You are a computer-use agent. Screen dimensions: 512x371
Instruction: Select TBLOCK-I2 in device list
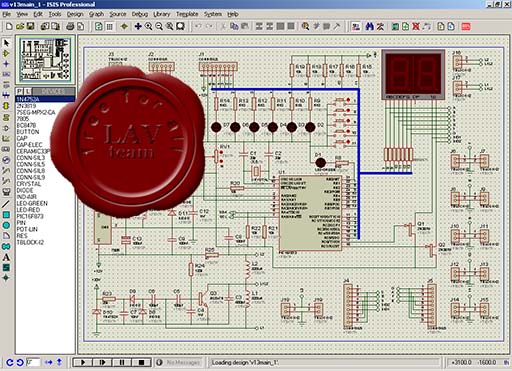[30, 242]
